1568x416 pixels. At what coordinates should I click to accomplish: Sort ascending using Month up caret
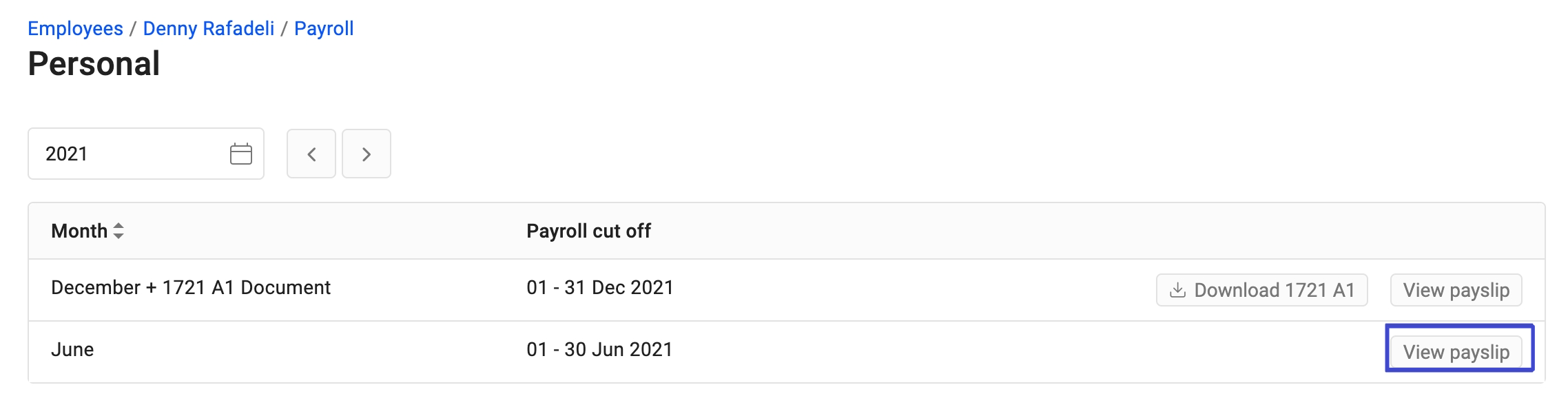(118, 226)
